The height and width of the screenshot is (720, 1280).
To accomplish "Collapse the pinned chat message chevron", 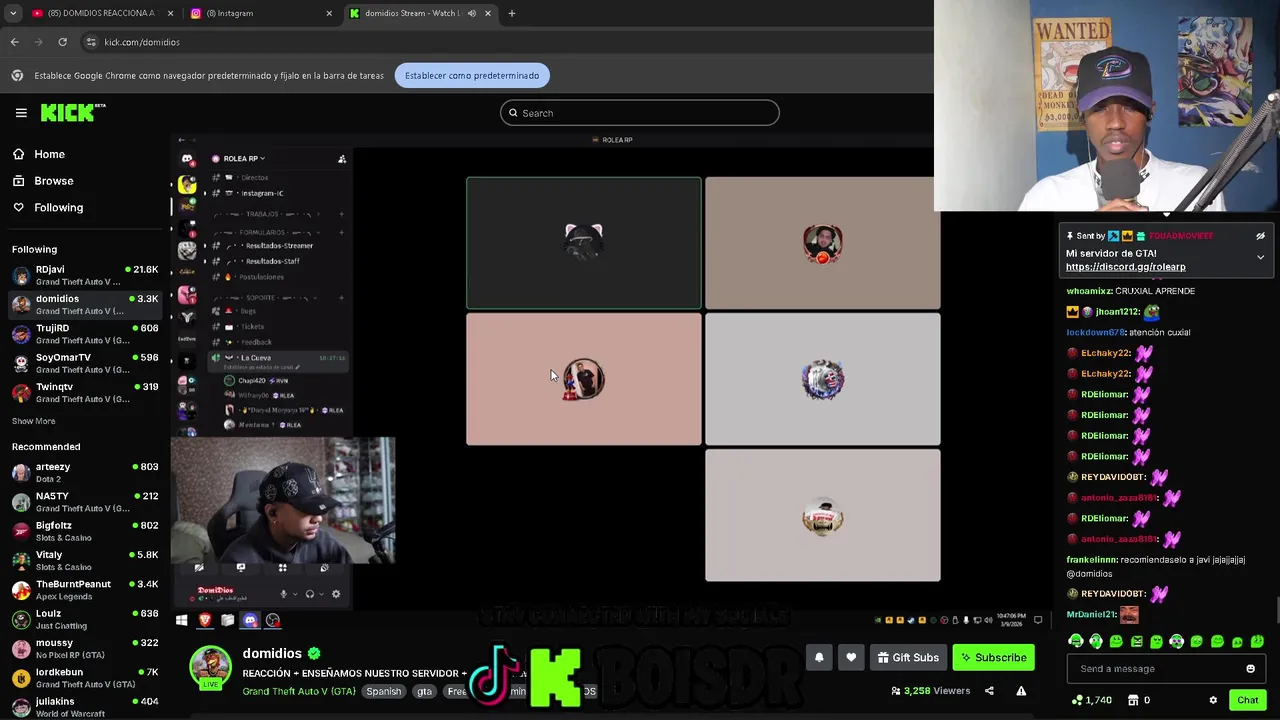I will click(1260, 257).
